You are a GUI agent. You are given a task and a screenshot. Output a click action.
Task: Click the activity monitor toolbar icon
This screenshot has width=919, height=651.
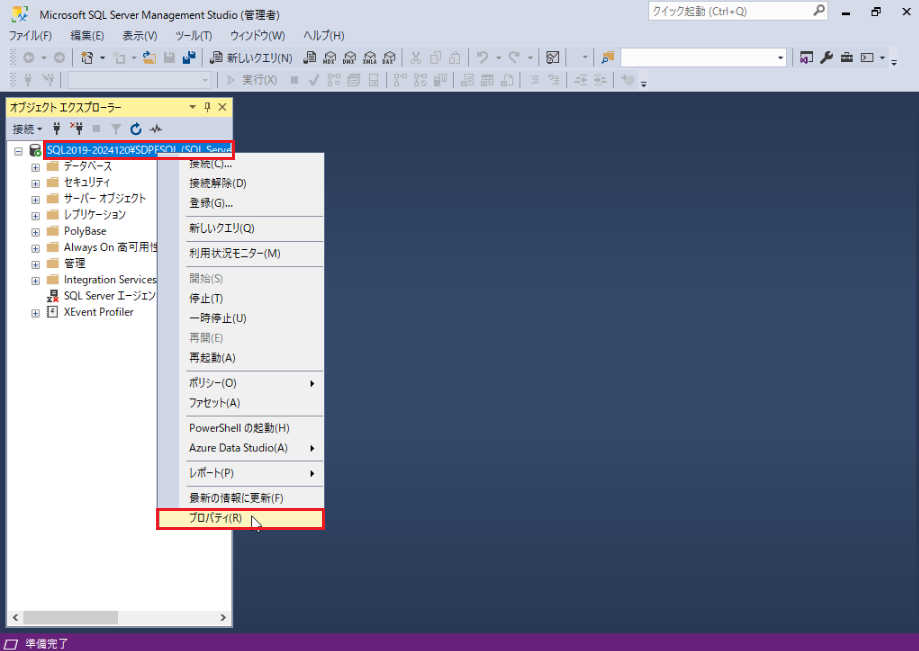pos(552,57)
